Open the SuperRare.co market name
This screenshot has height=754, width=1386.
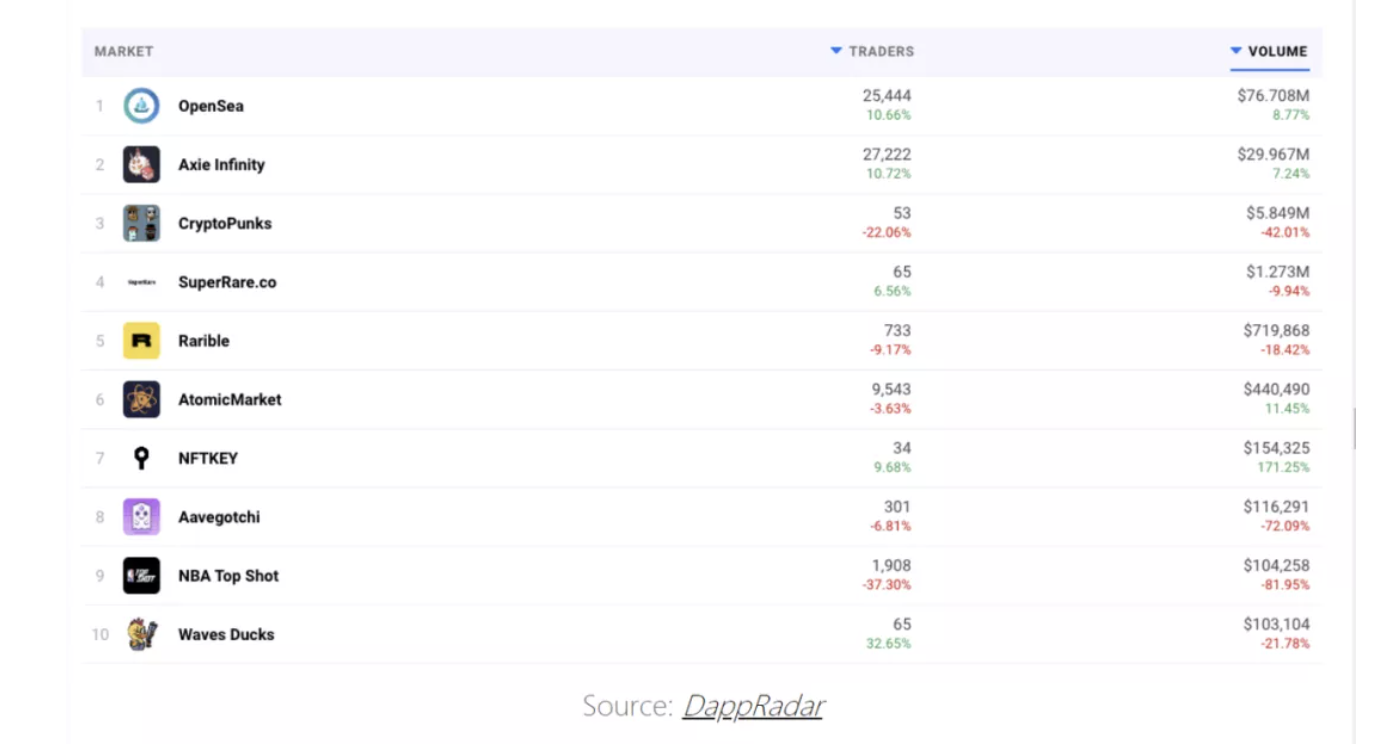227,283
